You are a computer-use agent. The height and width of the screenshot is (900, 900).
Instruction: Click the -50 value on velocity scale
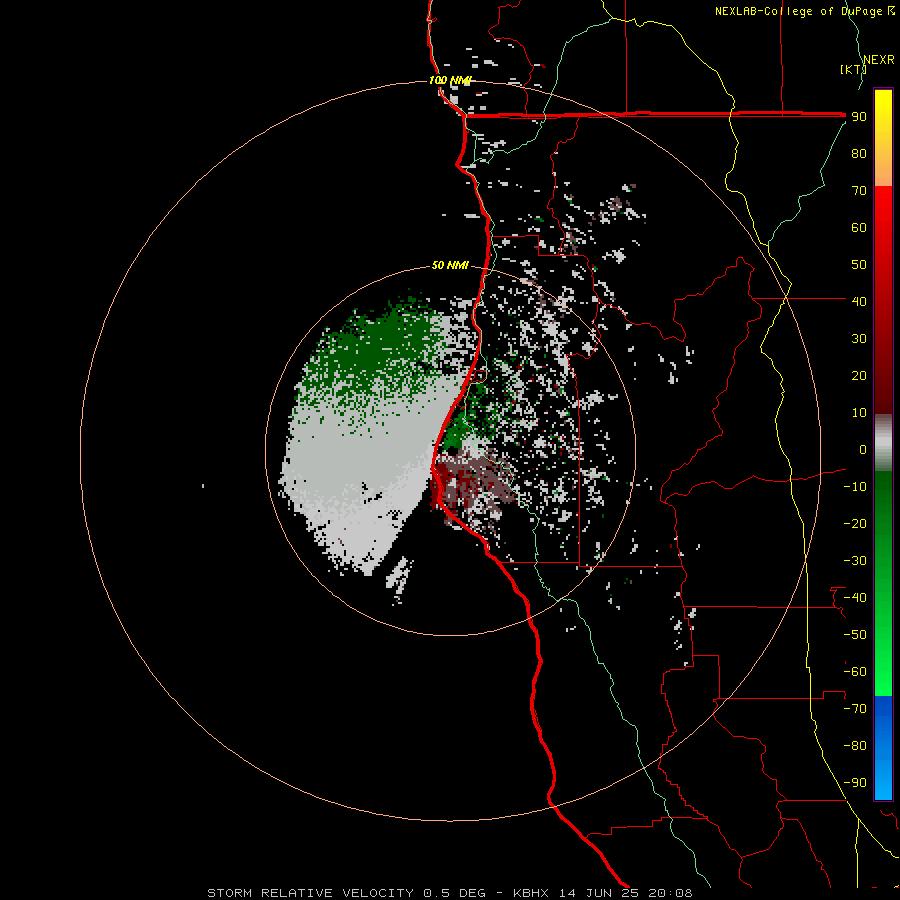(855, 635)
